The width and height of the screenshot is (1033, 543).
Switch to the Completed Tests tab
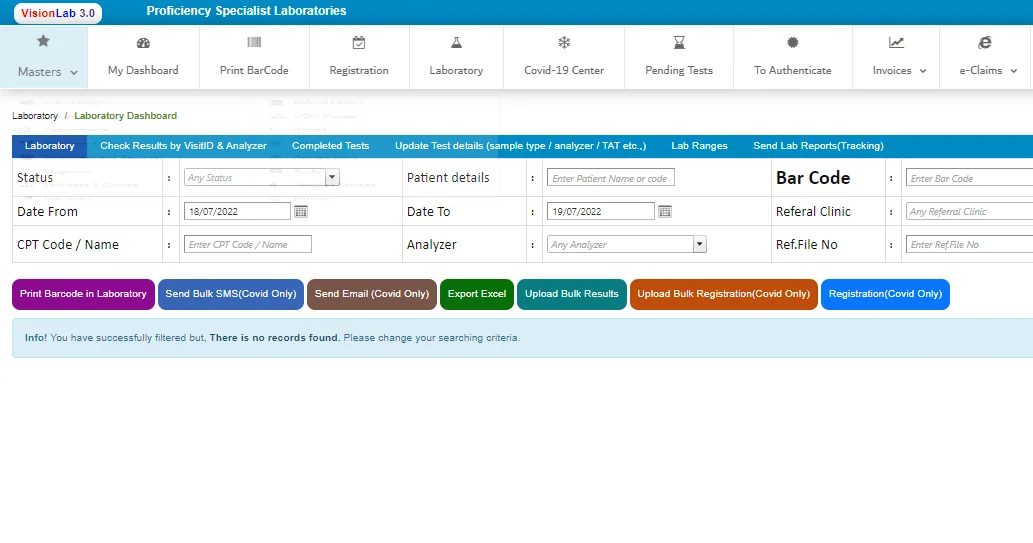coord(330,146)
